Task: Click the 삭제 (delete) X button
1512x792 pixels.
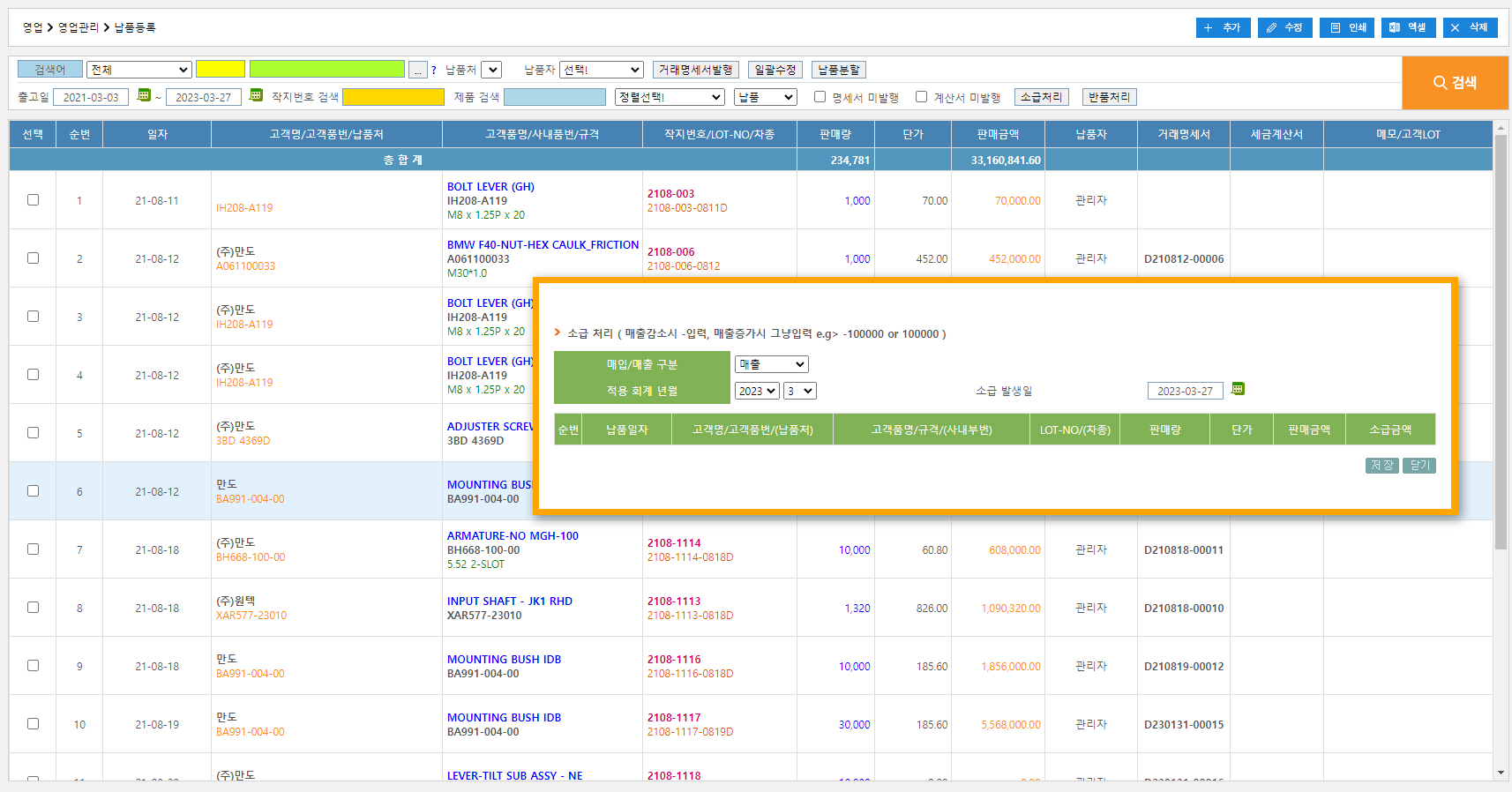Action: [x=1470, y=27]
